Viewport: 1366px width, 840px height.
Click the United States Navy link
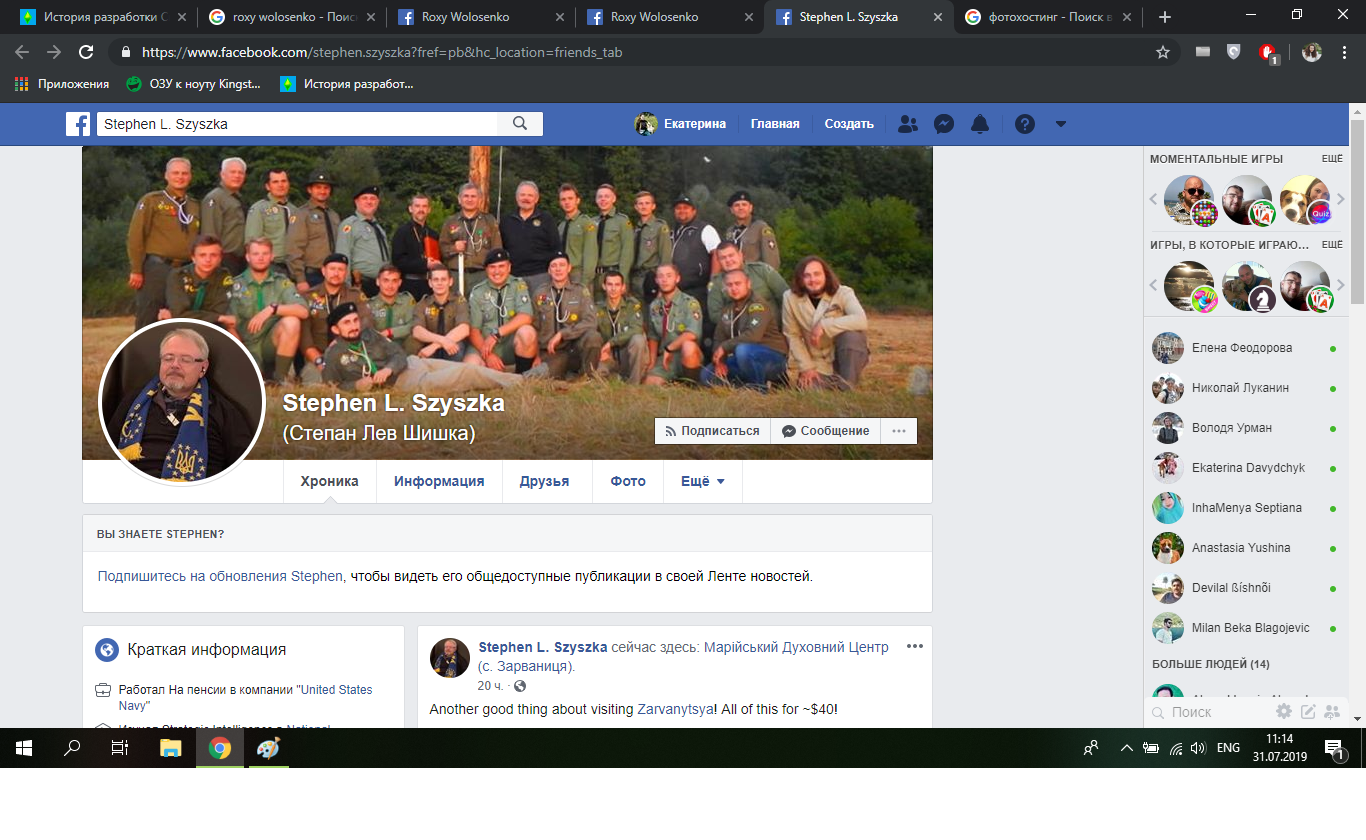[336, 690]
